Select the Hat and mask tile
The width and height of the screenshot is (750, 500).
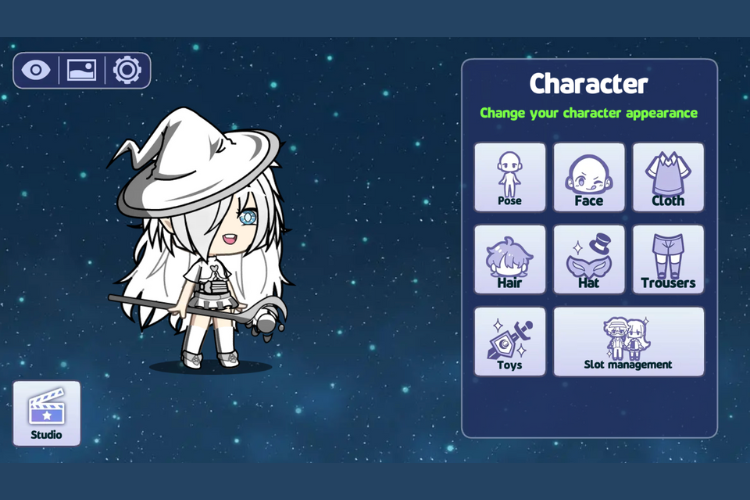589,259
